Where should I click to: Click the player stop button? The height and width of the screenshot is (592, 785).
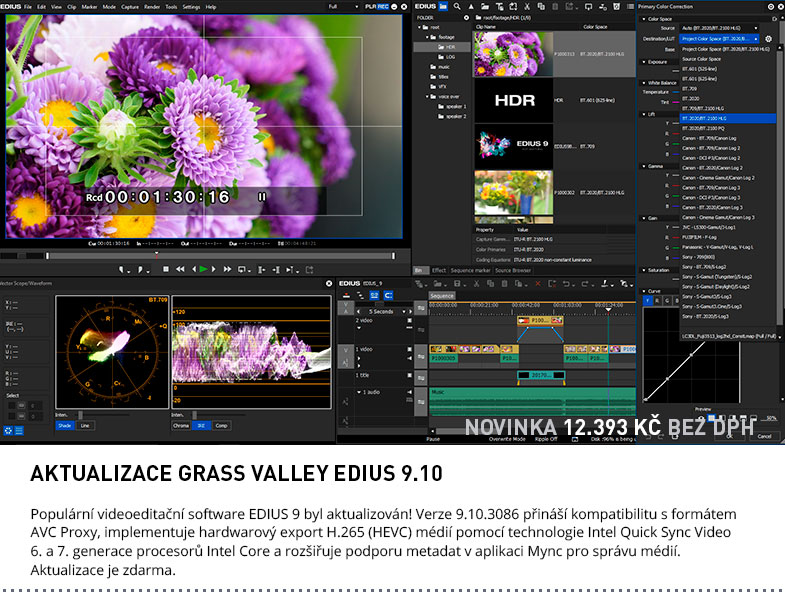(x=166, y=269)
